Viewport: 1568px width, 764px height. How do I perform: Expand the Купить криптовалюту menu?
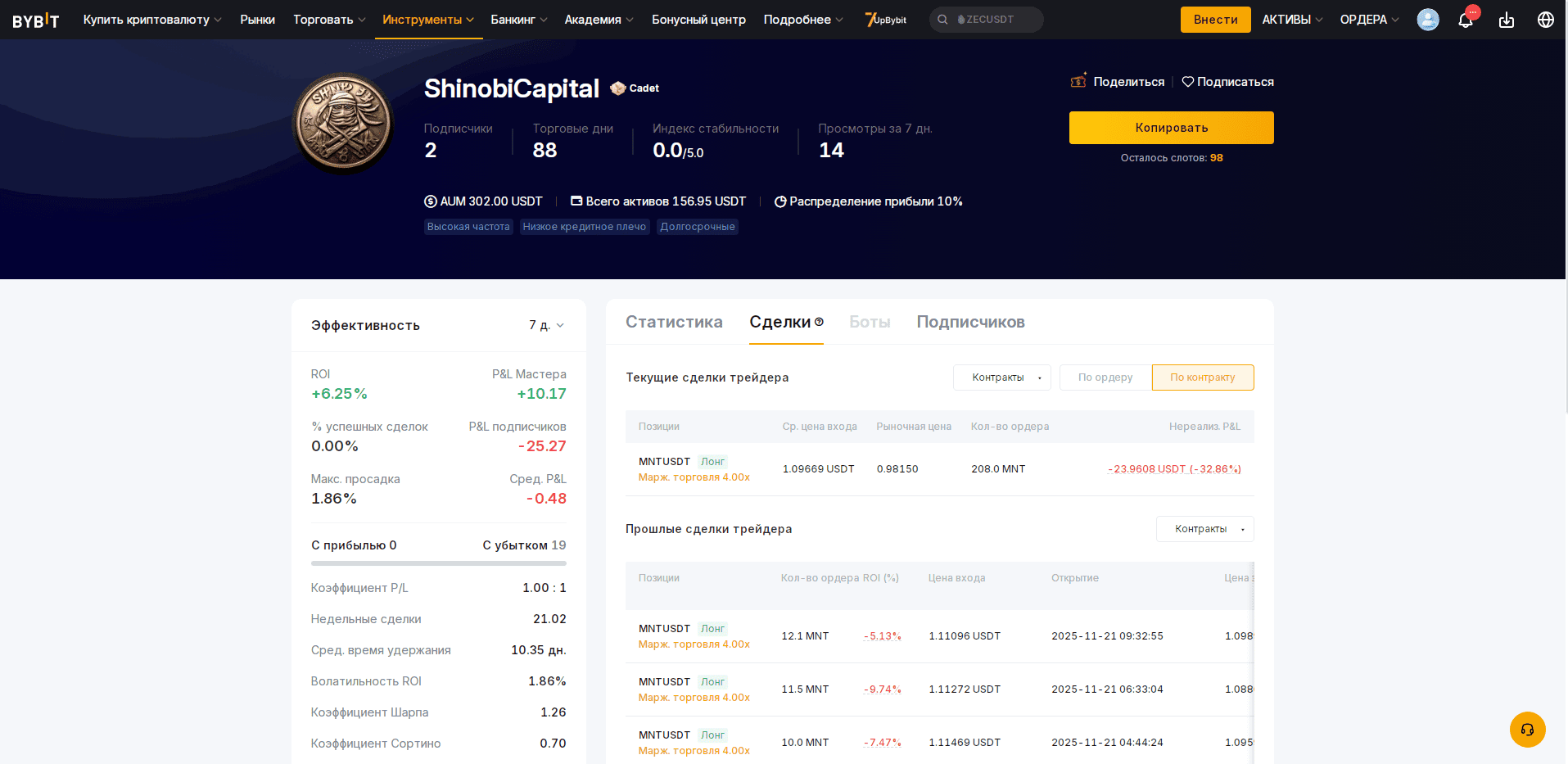coord(152,20)
